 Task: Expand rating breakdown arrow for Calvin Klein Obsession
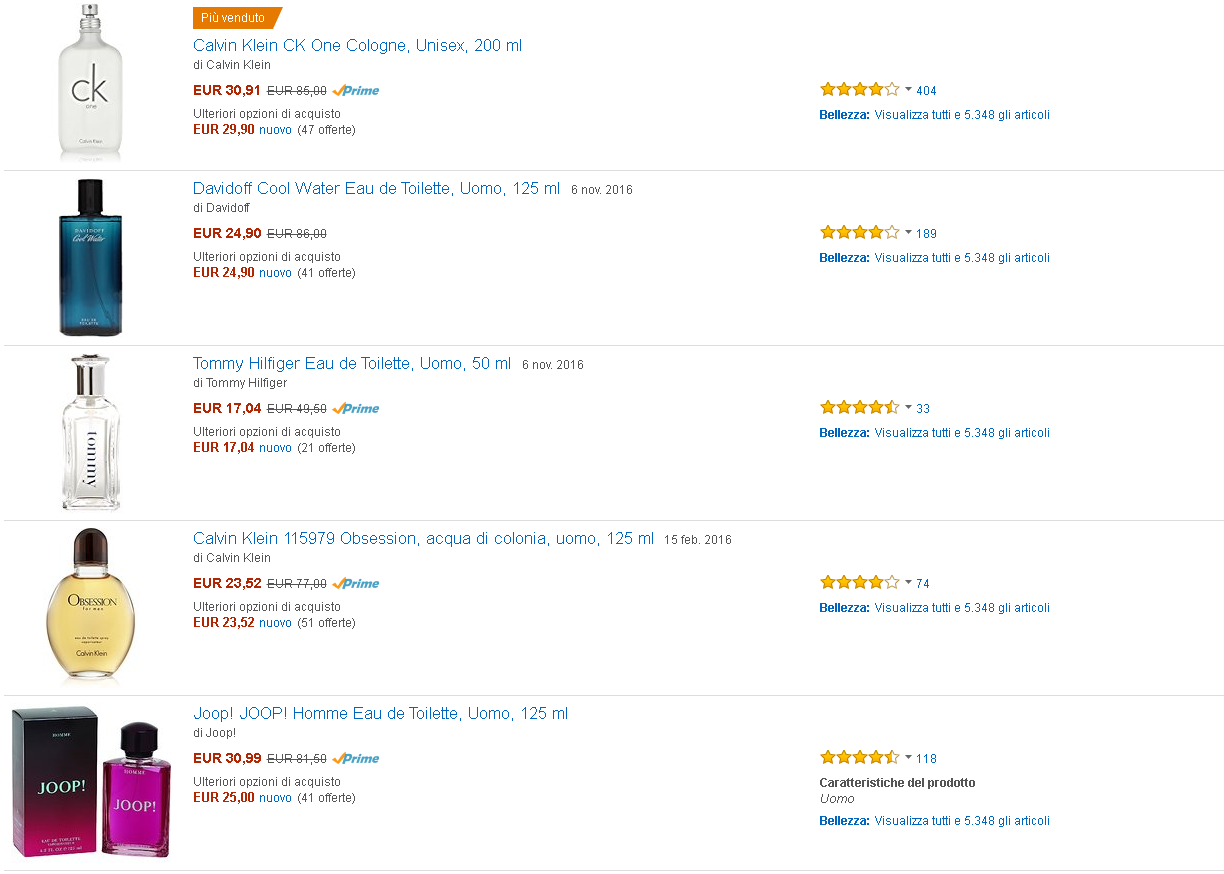[908, 583]
